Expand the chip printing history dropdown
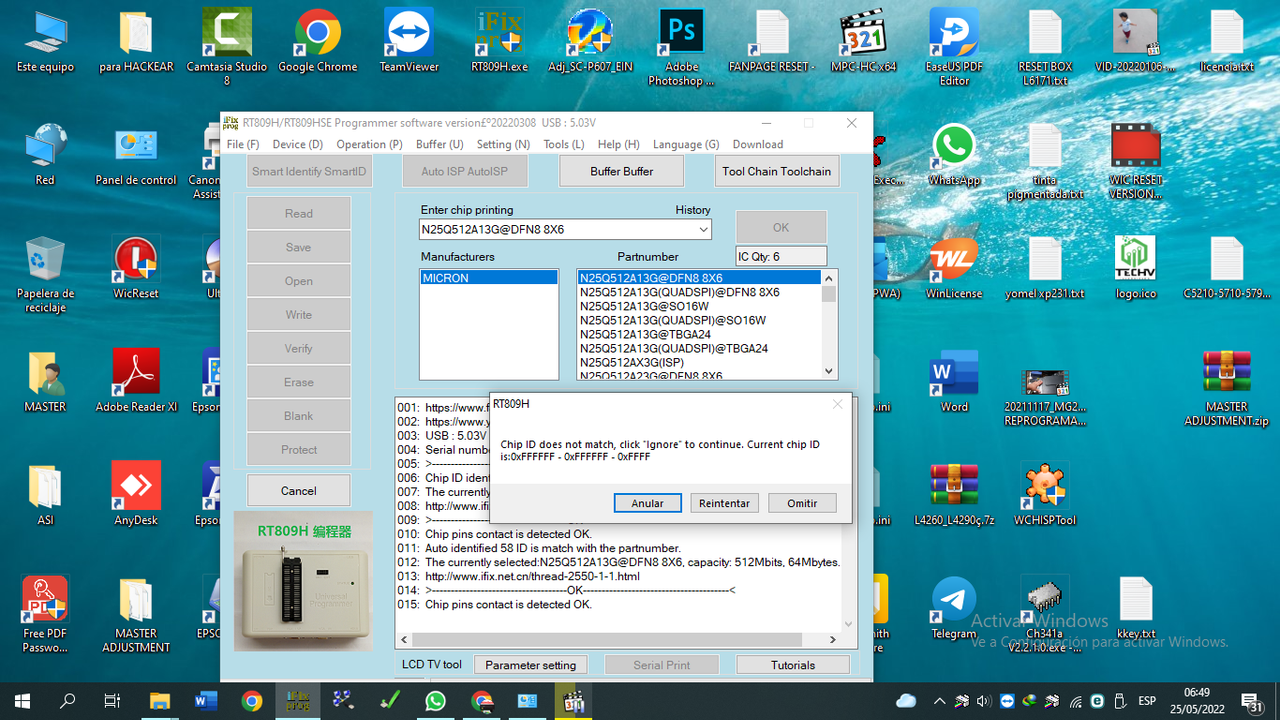The image size is (1280, 720). tap(703, 230)
